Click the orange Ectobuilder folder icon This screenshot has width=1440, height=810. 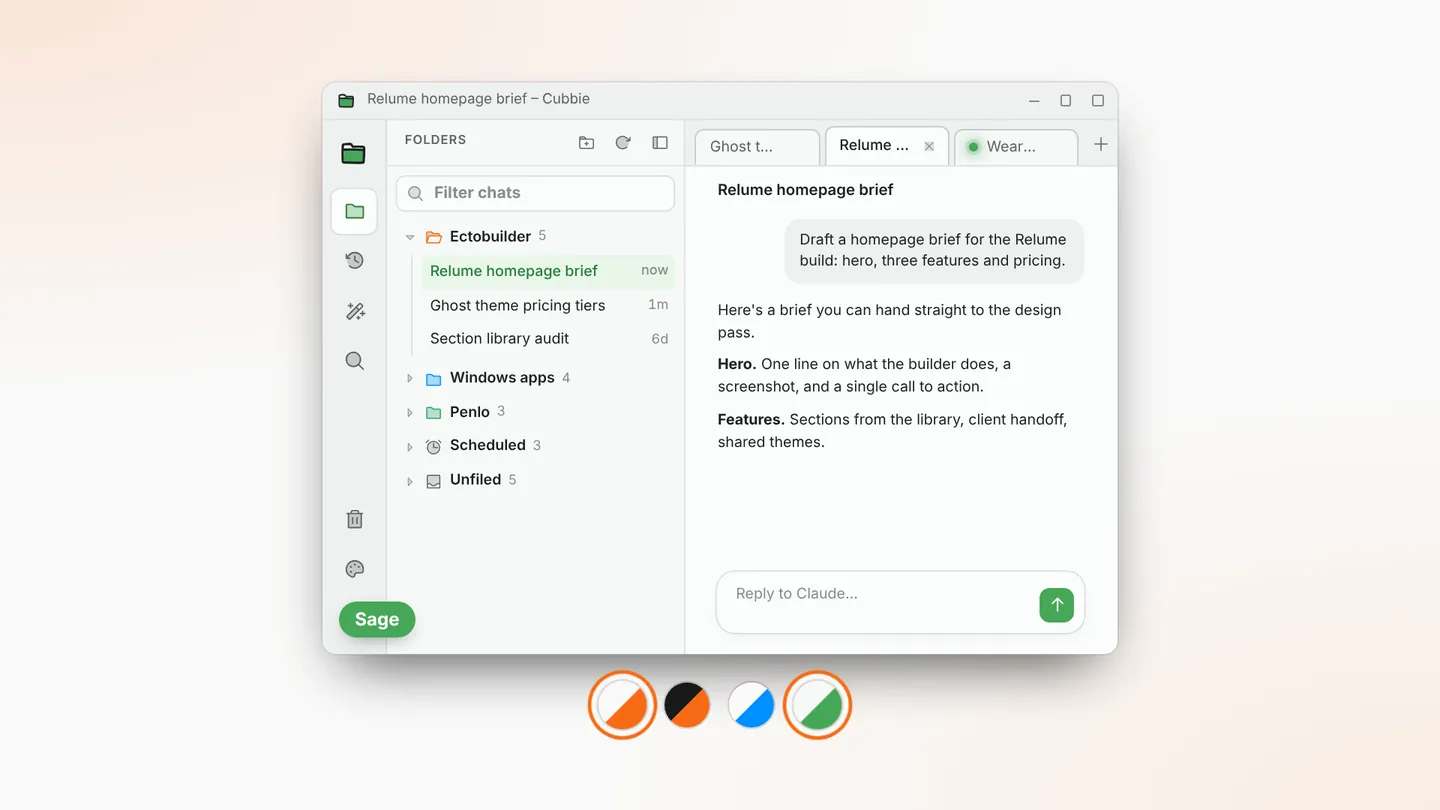coord(433,237)
